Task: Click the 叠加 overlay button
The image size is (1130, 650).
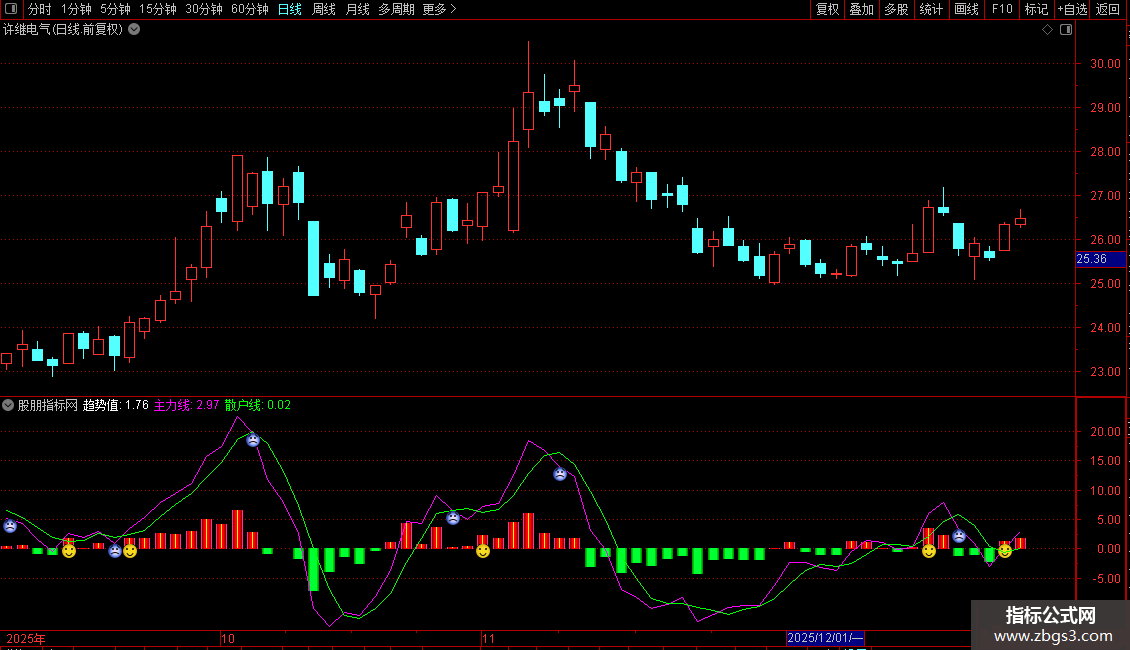Action: 862,9
